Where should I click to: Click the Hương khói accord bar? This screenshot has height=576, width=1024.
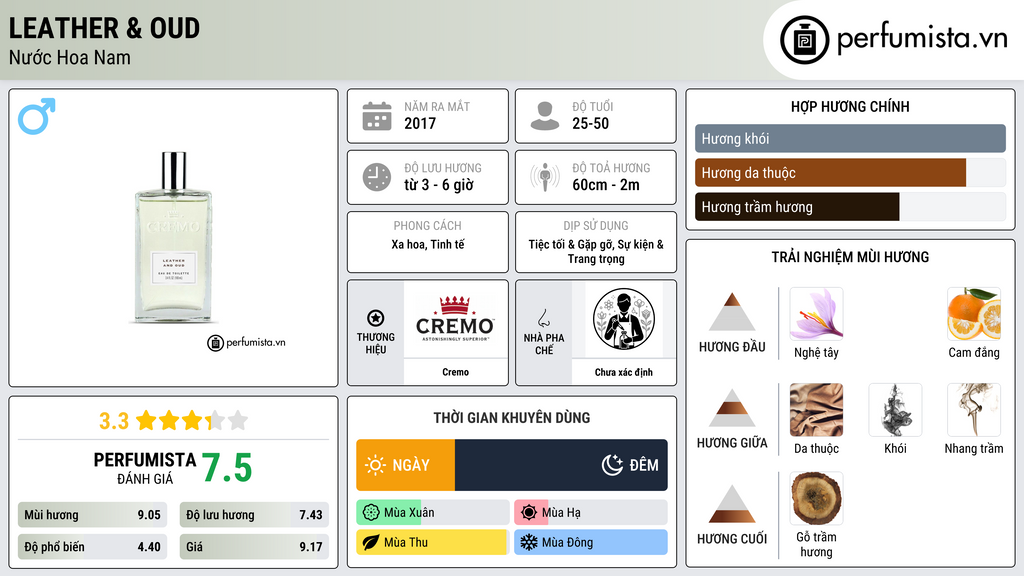tap(850, 138)
